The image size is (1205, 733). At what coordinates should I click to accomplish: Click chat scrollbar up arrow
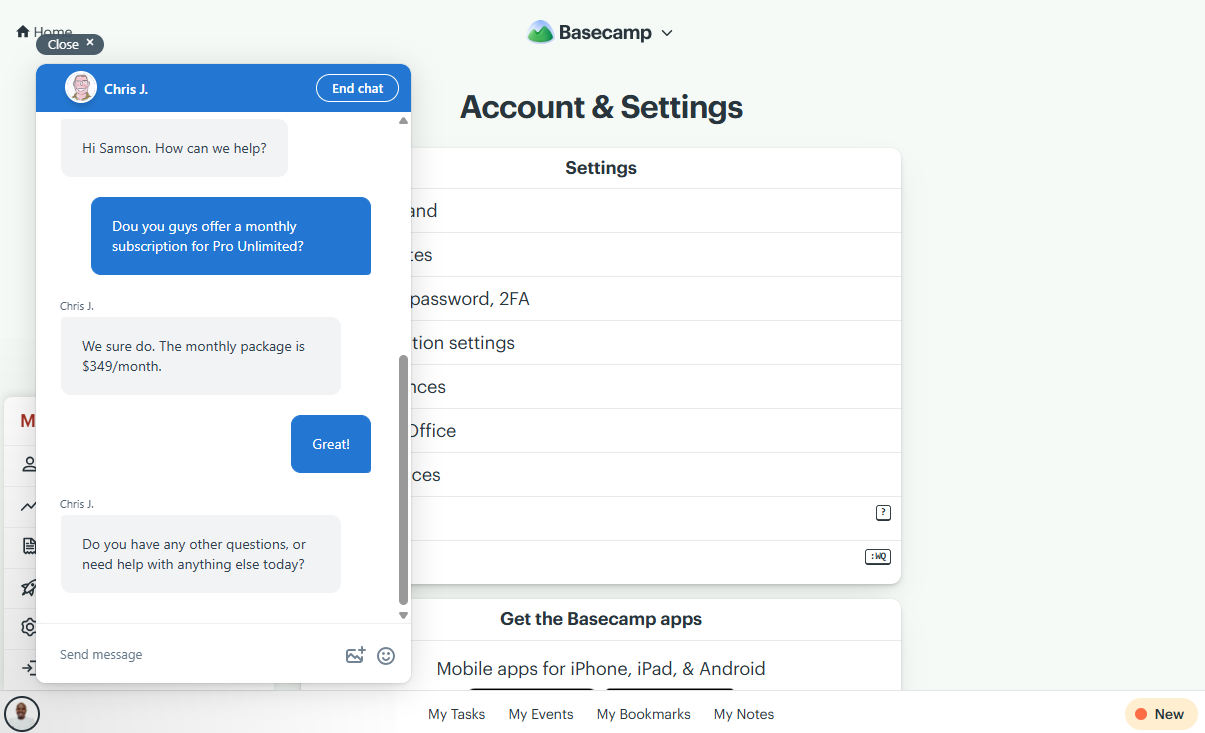pos(403,120)
